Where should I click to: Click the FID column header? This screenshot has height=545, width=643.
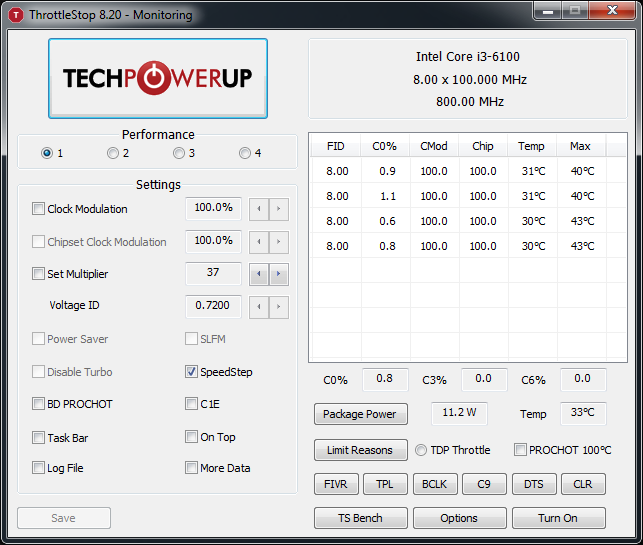click(336, 146)
